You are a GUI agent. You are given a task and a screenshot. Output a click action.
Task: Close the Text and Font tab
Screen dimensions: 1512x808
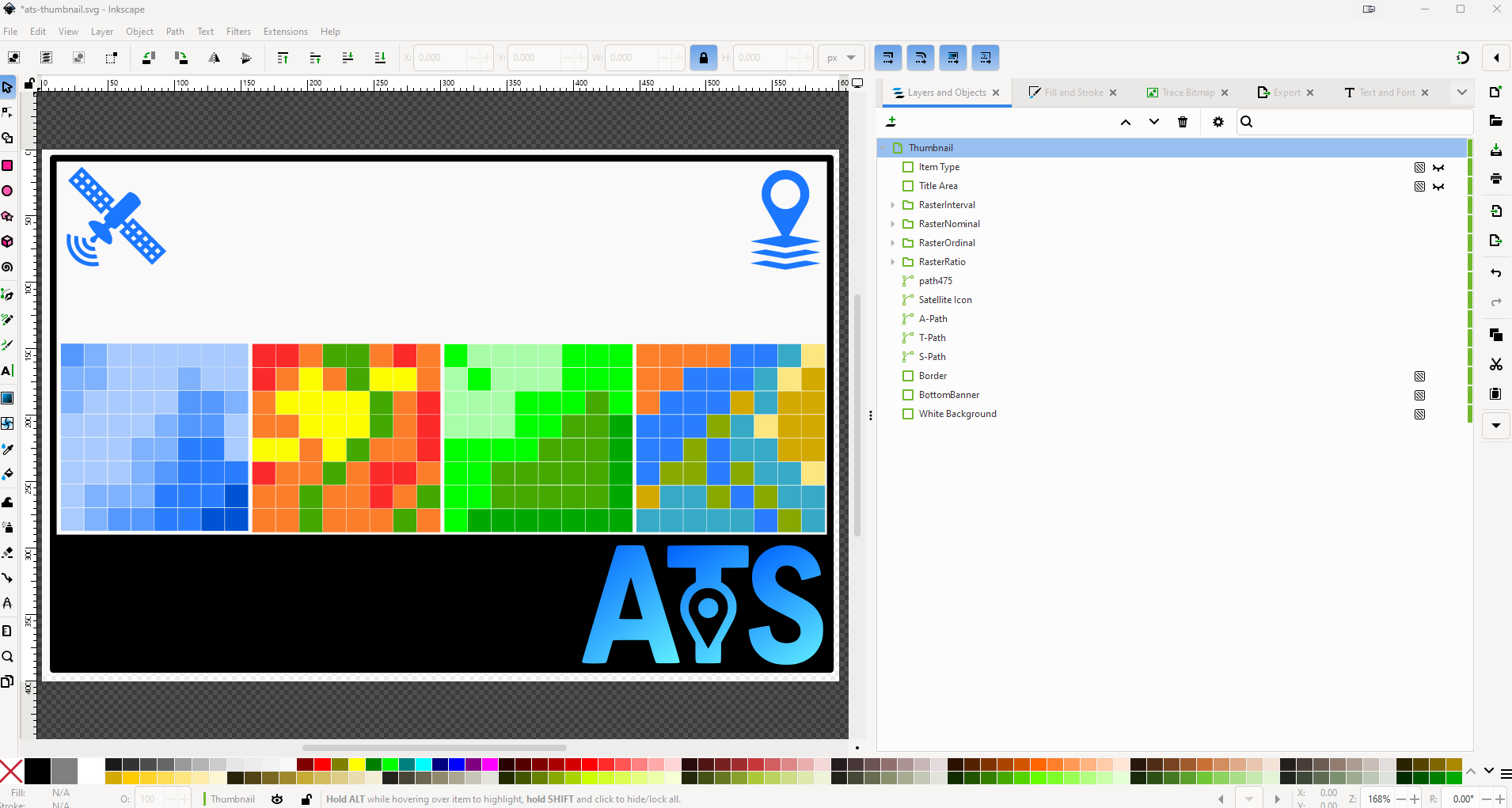coord(1425,93)
